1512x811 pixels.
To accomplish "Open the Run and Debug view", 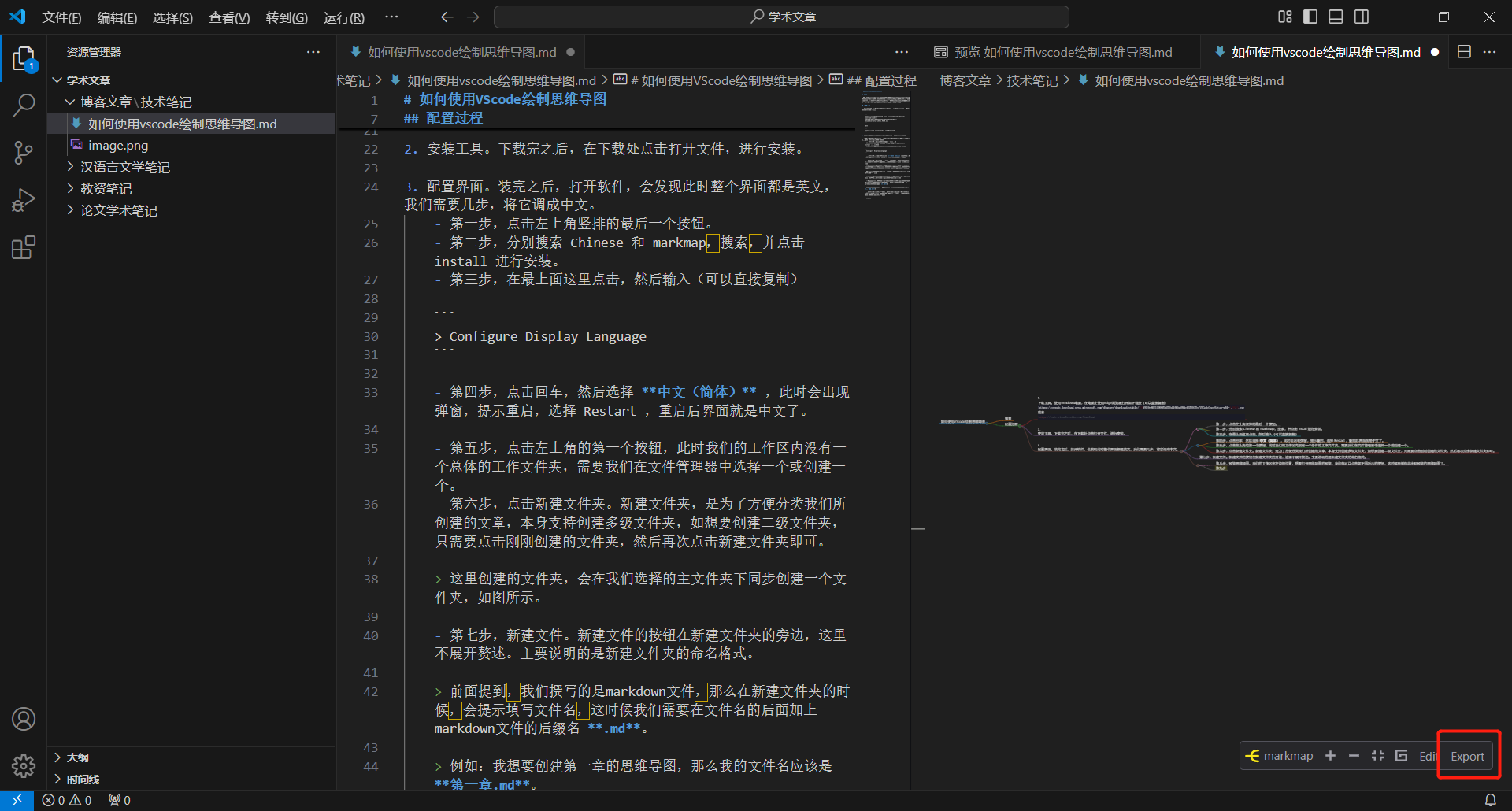I will click(24, 200).
